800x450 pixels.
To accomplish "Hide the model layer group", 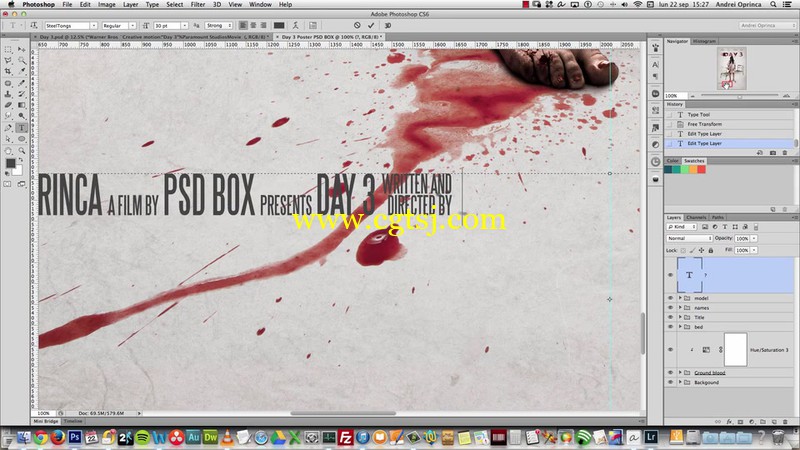I will pos(670,298).
